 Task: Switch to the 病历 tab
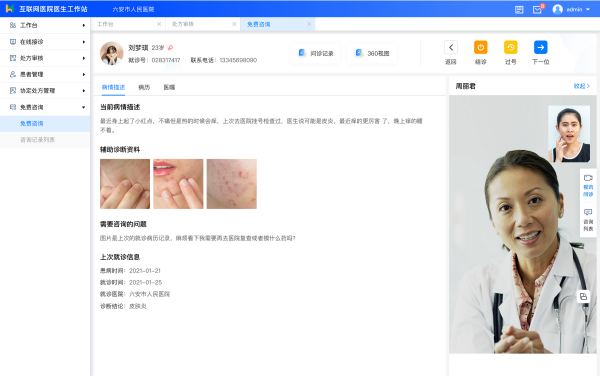tap(144, 87)
